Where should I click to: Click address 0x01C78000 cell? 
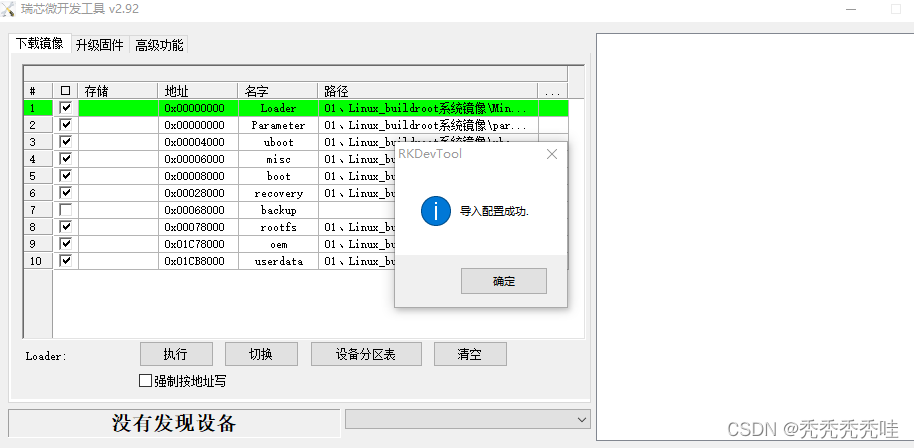(x=198, y=244)
